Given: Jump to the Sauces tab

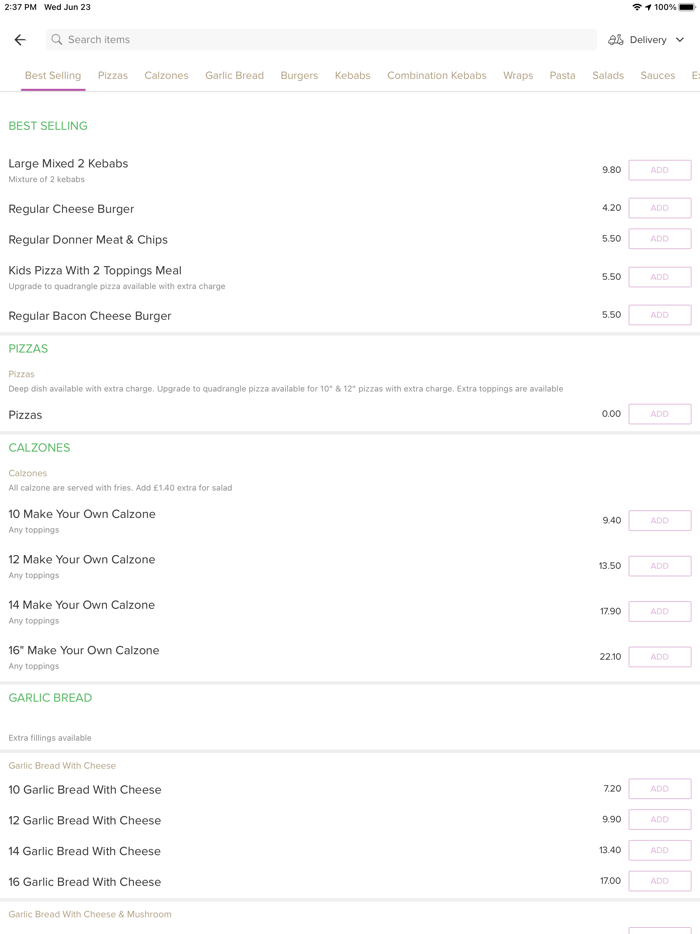Looking at the screenshot, I should coord(657,75).
